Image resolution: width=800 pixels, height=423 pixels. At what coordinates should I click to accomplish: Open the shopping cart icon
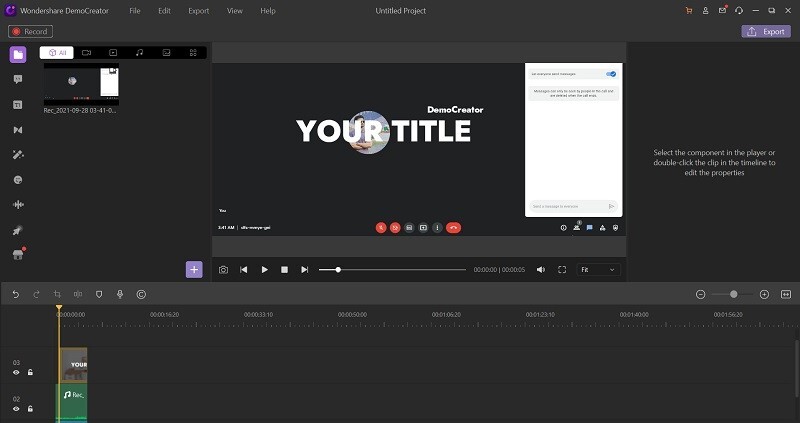(x=689, y=11)
